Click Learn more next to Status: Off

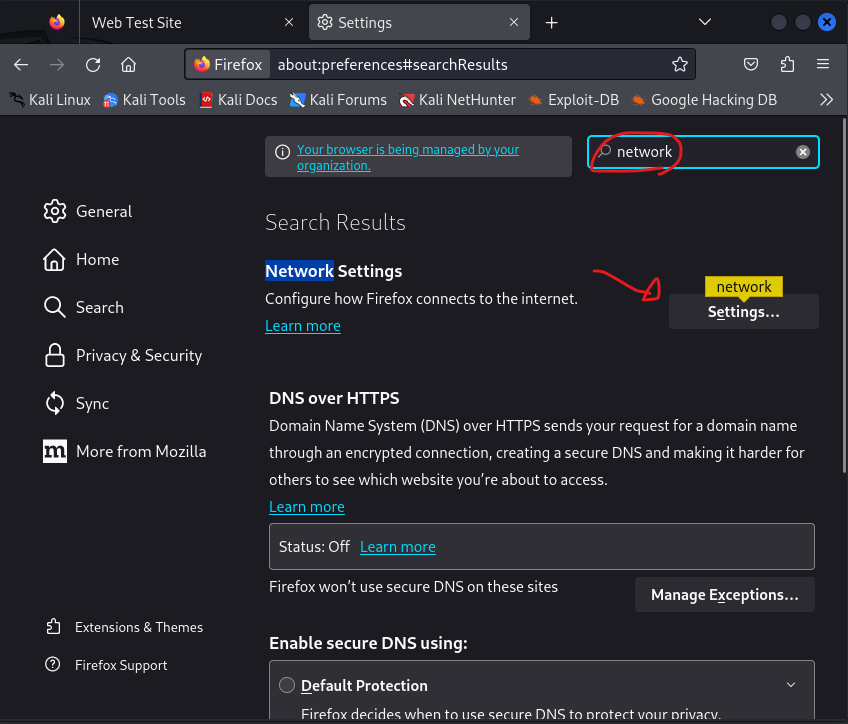(x=398, y=547)
